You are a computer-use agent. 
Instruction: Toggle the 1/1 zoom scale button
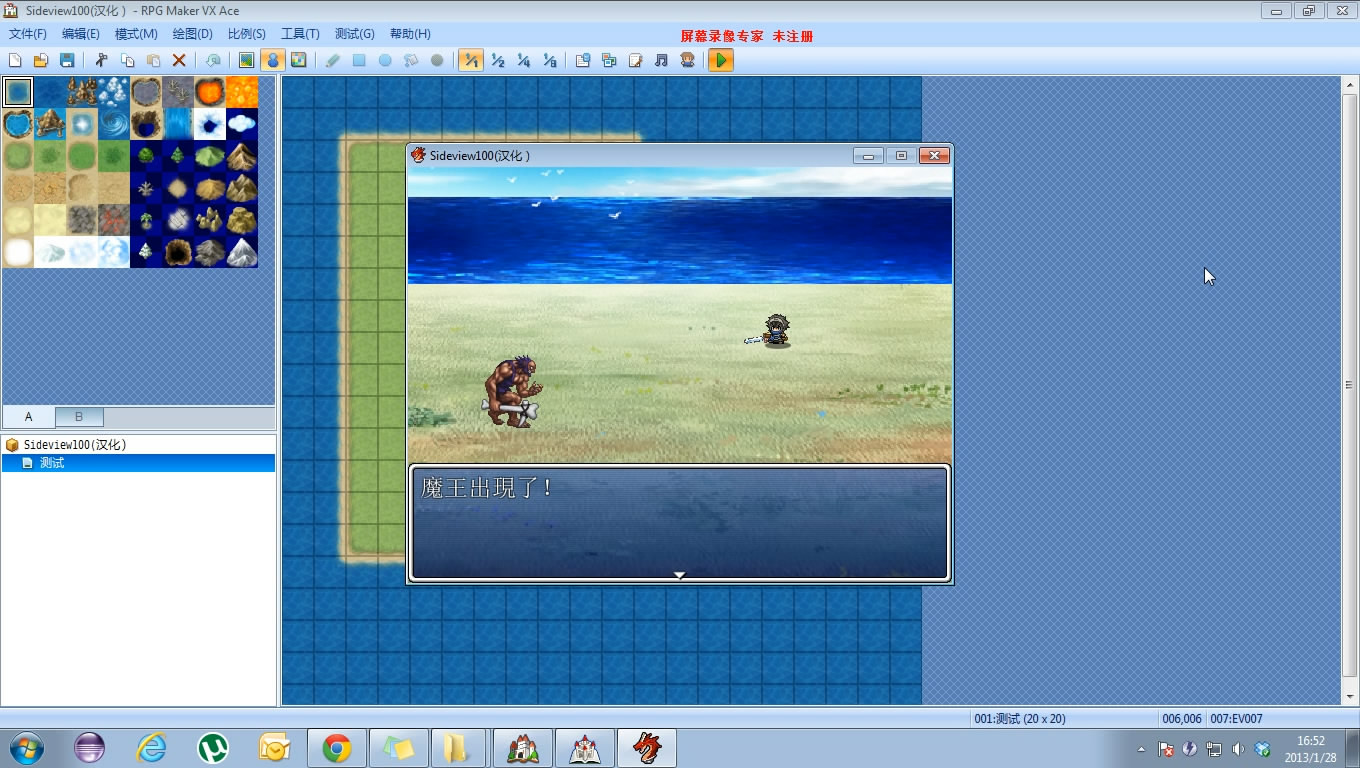tap(471, 60)
